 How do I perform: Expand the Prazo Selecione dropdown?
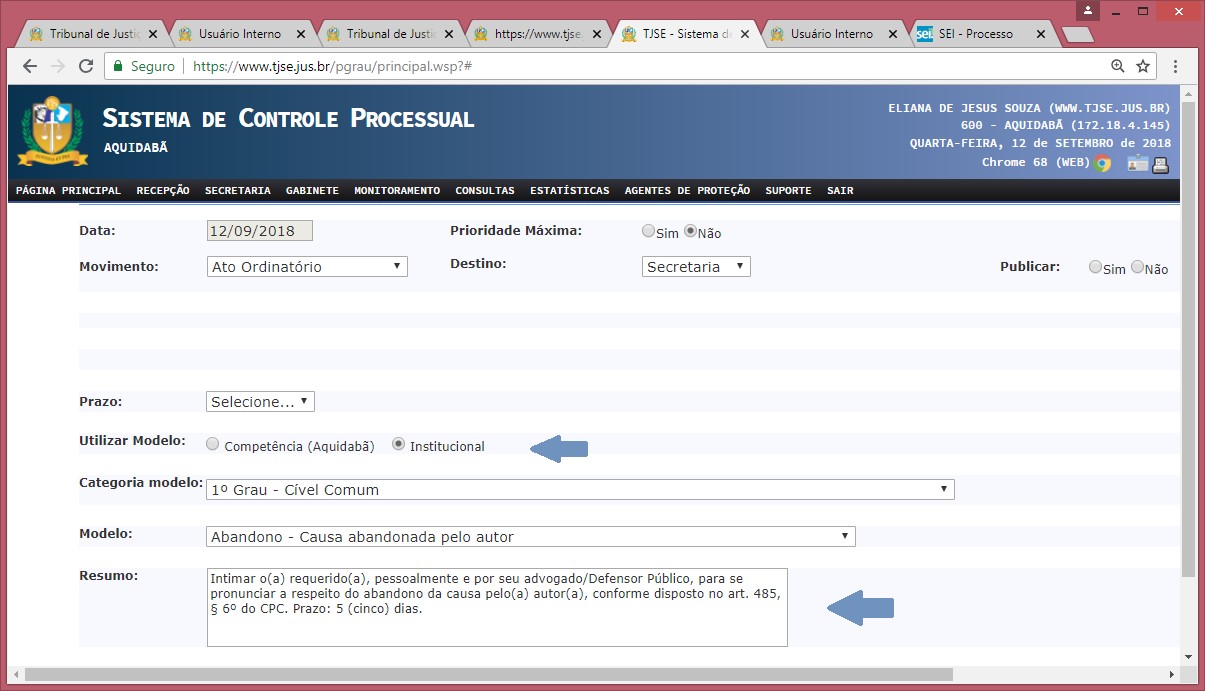tap(260, 402)
